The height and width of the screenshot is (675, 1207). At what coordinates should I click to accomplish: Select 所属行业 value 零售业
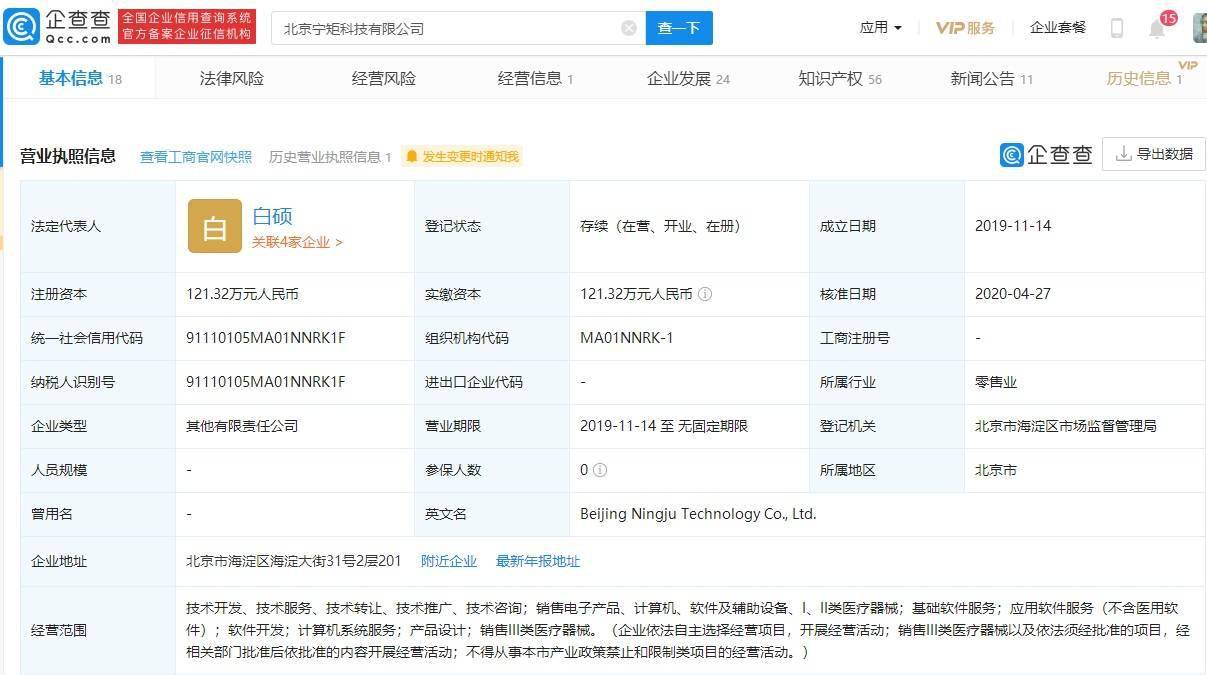[x=996, y=382]
